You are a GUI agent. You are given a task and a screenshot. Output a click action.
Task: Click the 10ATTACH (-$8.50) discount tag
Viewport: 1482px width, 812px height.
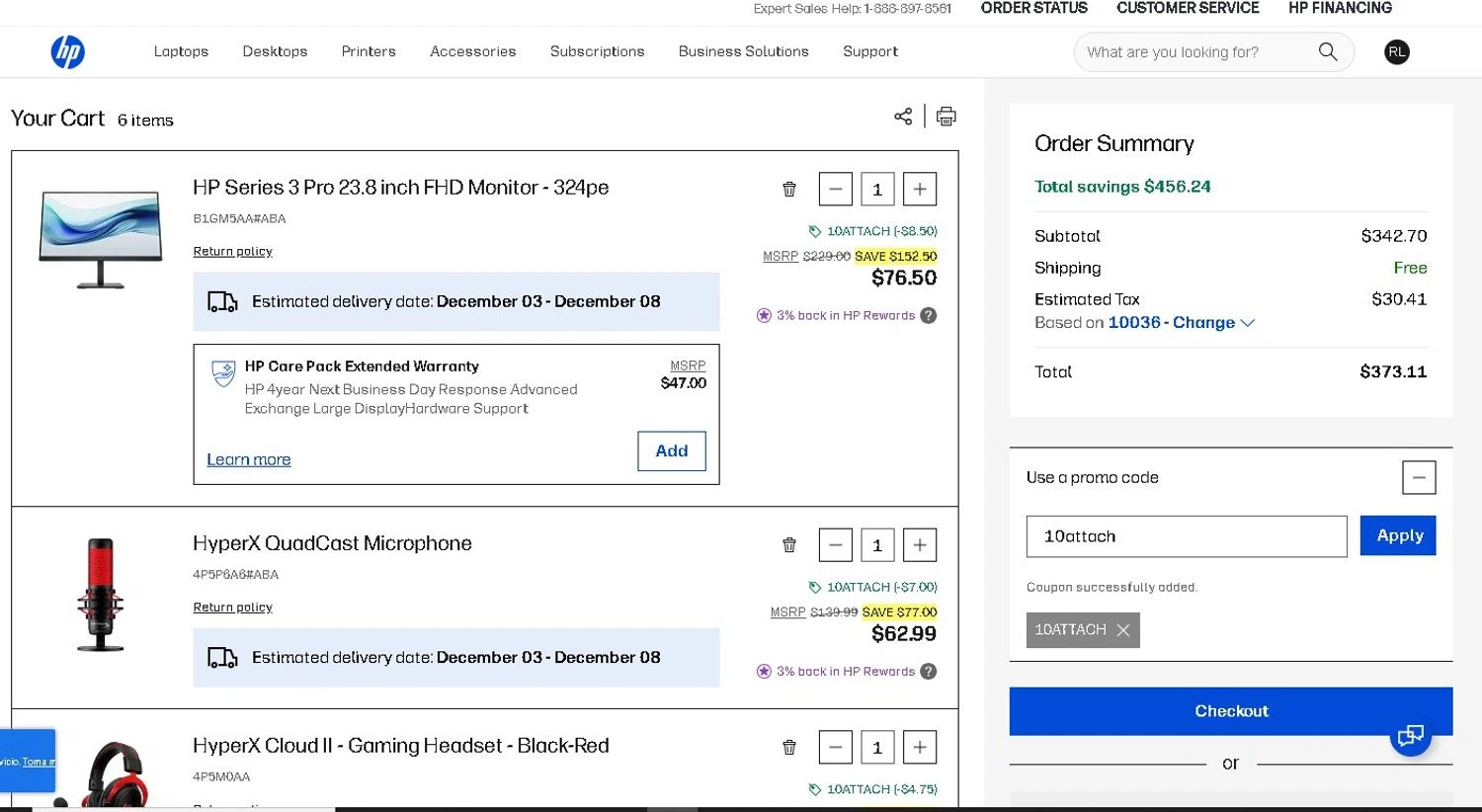872,231
